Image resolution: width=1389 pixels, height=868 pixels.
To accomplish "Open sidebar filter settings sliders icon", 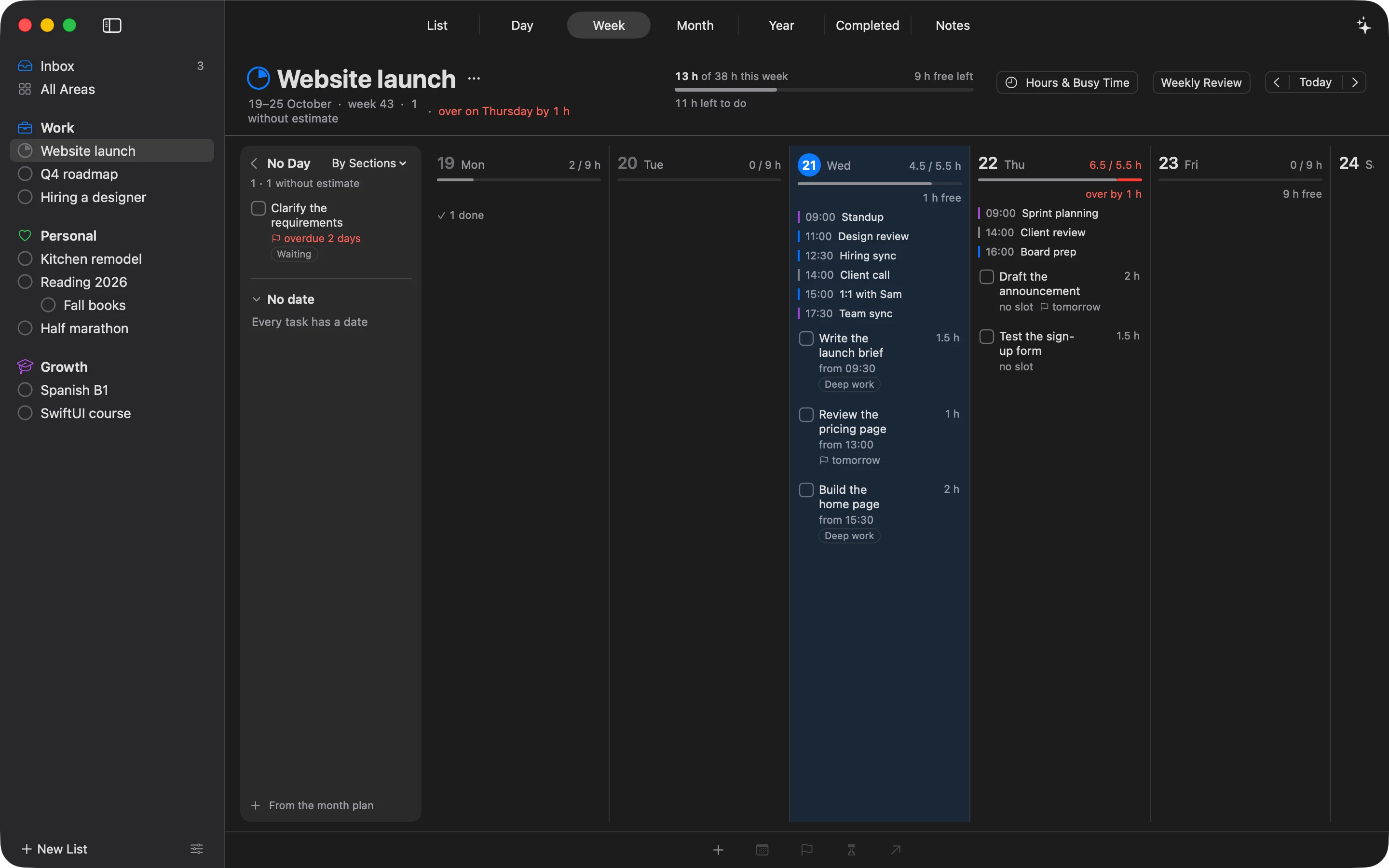I will coord(196,849).
